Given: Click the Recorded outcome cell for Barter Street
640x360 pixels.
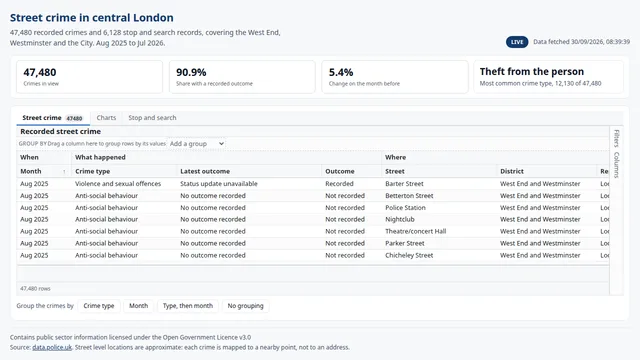Looking at the screenshot, I should pos(351,184).
